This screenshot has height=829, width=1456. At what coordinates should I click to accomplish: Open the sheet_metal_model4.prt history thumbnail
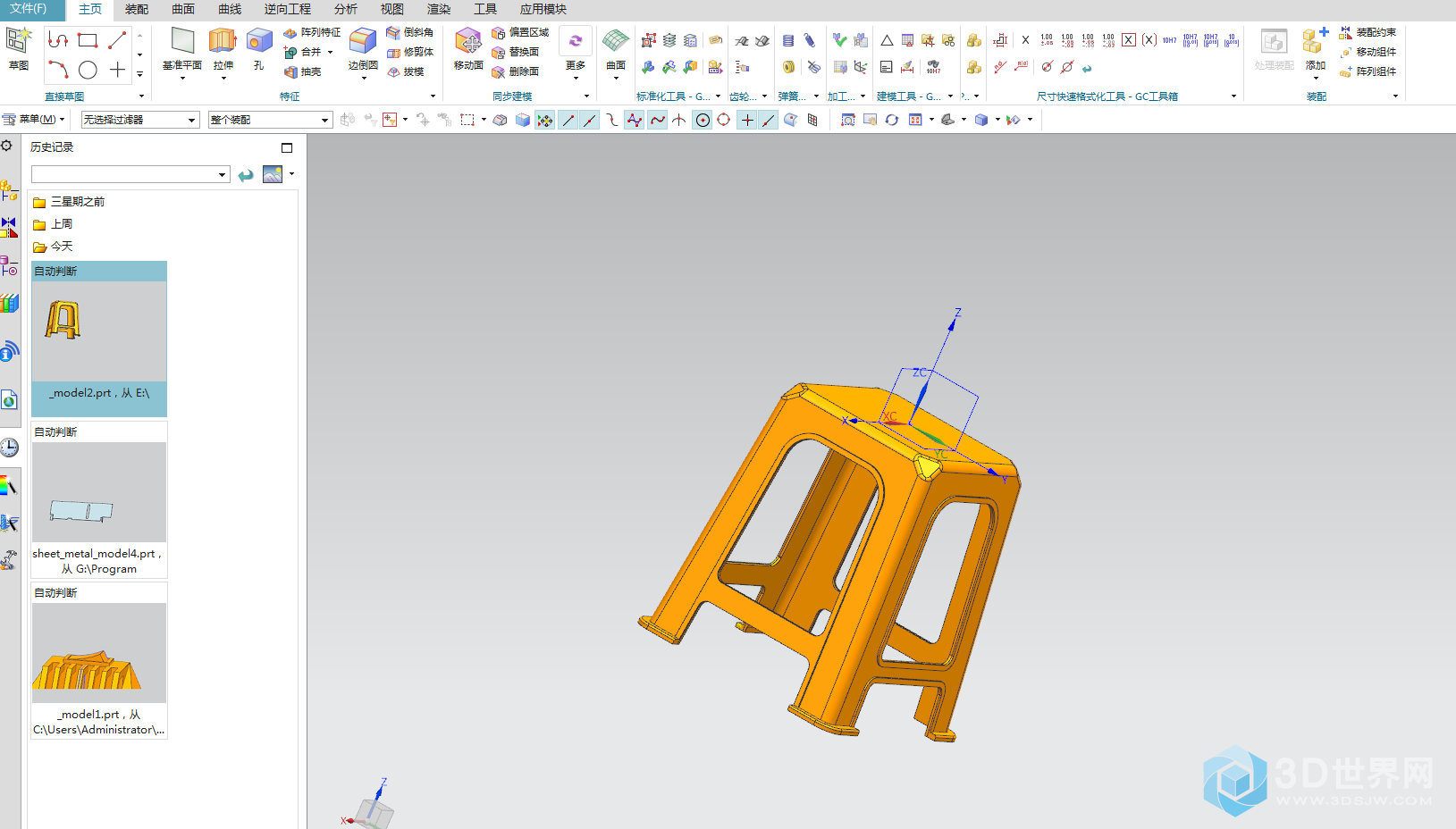(99, 499)
